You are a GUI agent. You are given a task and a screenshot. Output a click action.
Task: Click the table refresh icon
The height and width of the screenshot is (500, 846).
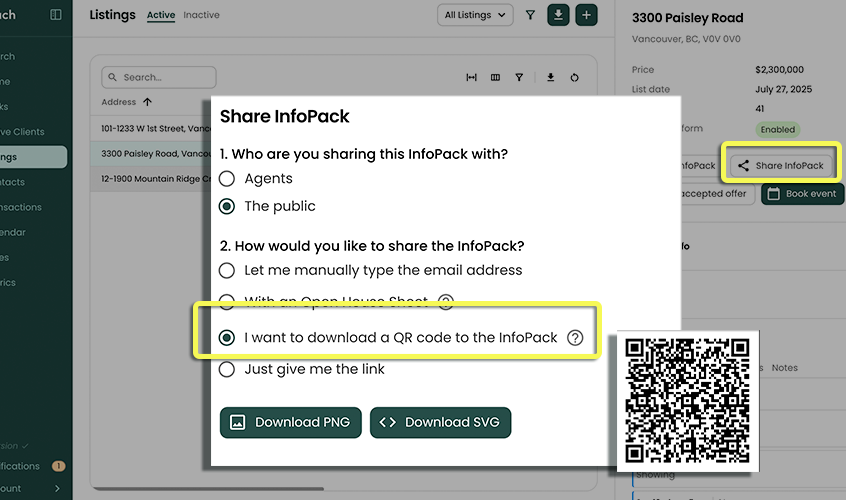coord(575,77)
